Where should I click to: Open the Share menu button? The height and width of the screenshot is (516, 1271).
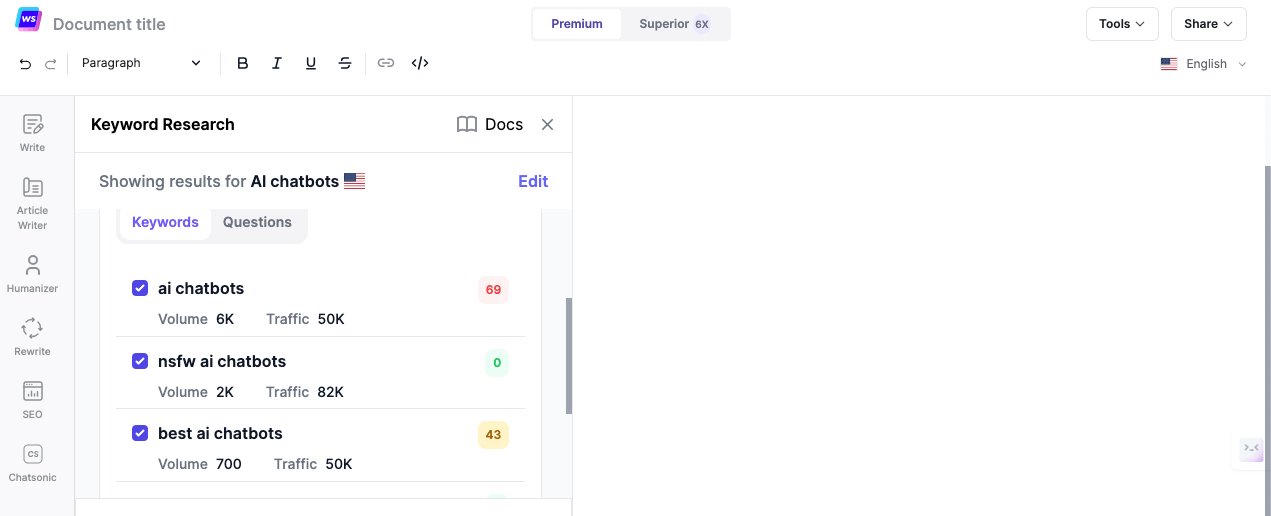coord(1208,24)
